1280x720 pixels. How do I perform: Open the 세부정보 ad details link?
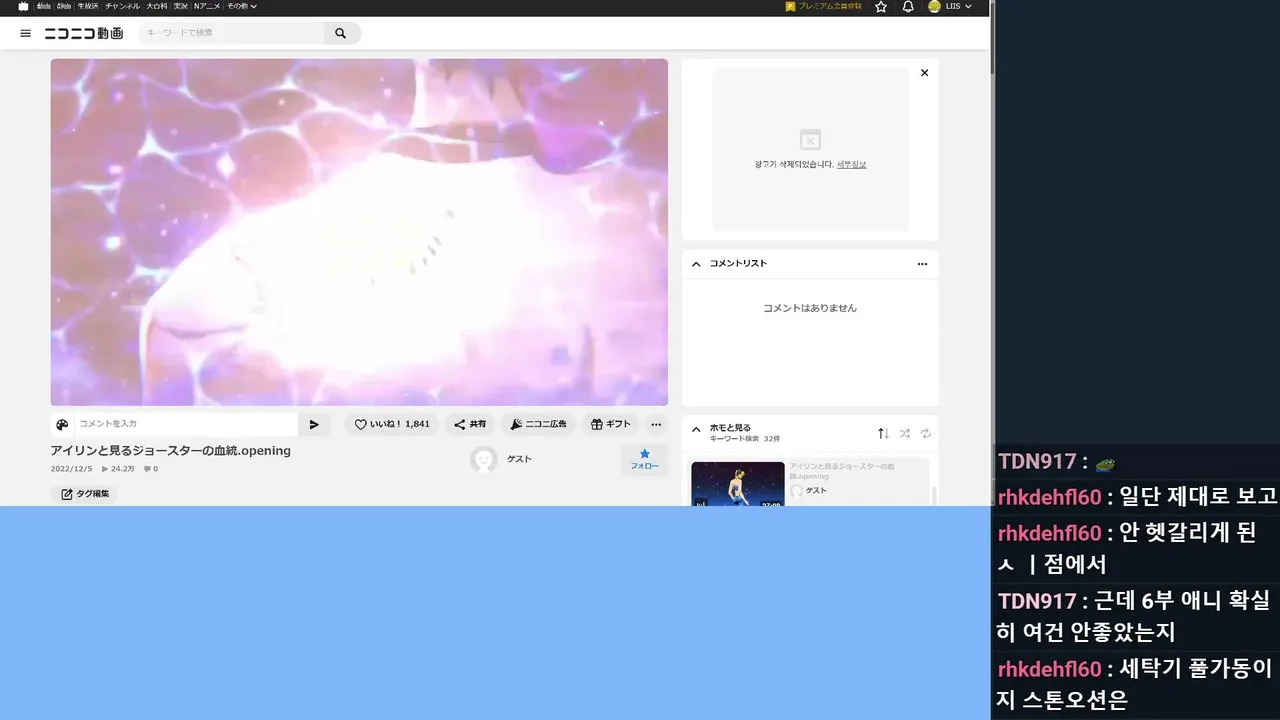click(x=851, y=164)
